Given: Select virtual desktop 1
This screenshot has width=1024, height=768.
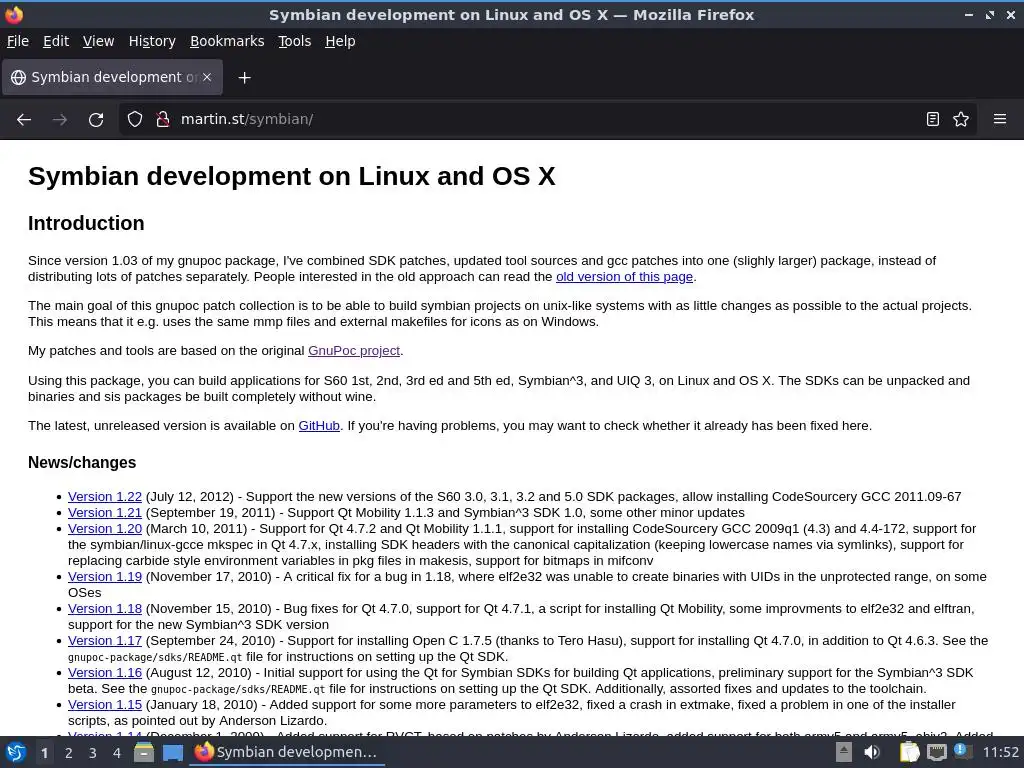Looking at the screenshot, I should [44, 753].
